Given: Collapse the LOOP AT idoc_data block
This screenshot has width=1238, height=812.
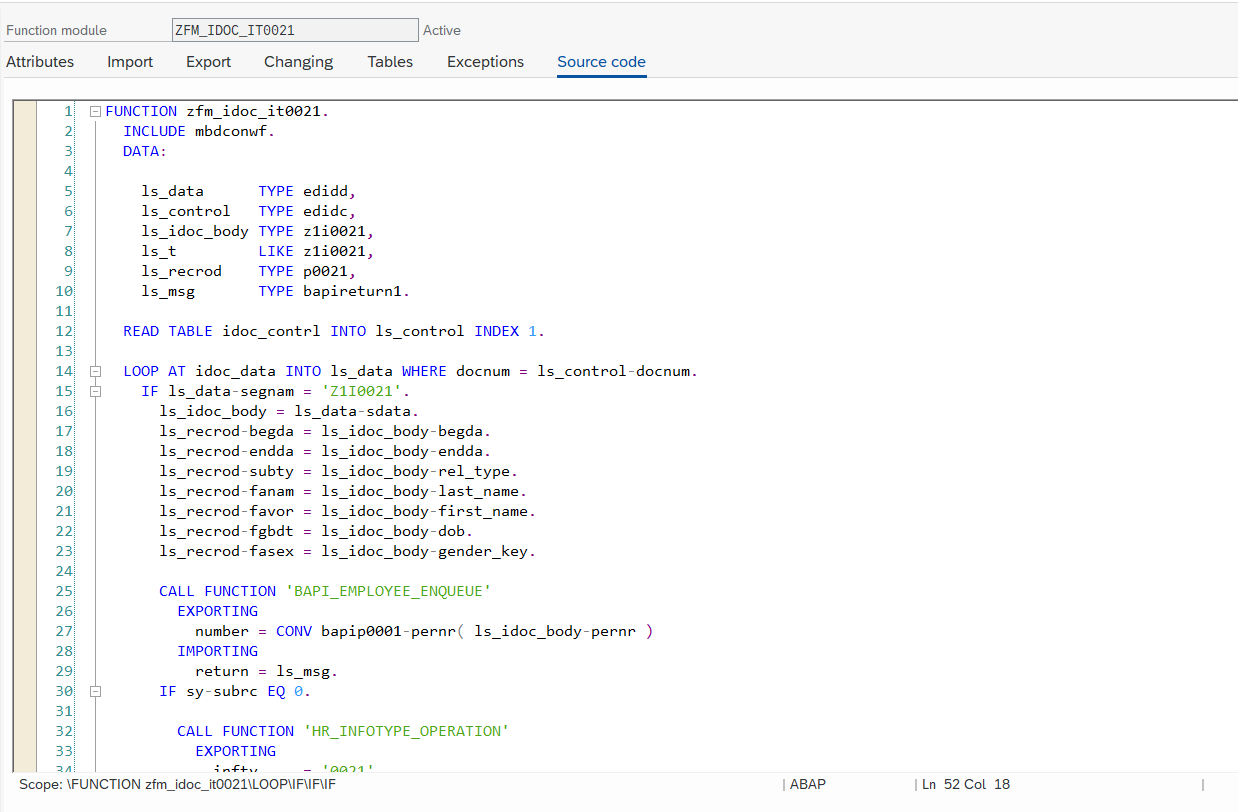Looking at the screenshot, I should [95, 371].
